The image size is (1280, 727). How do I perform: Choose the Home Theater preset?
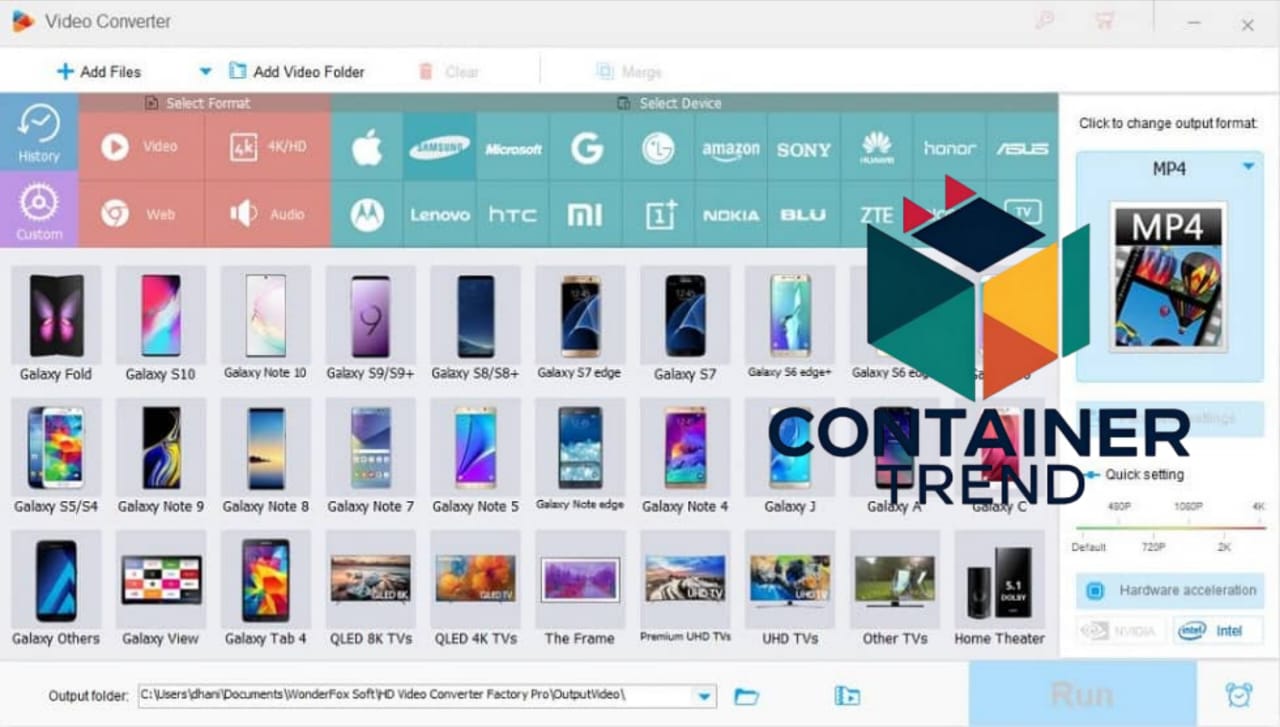click(999, 589)
